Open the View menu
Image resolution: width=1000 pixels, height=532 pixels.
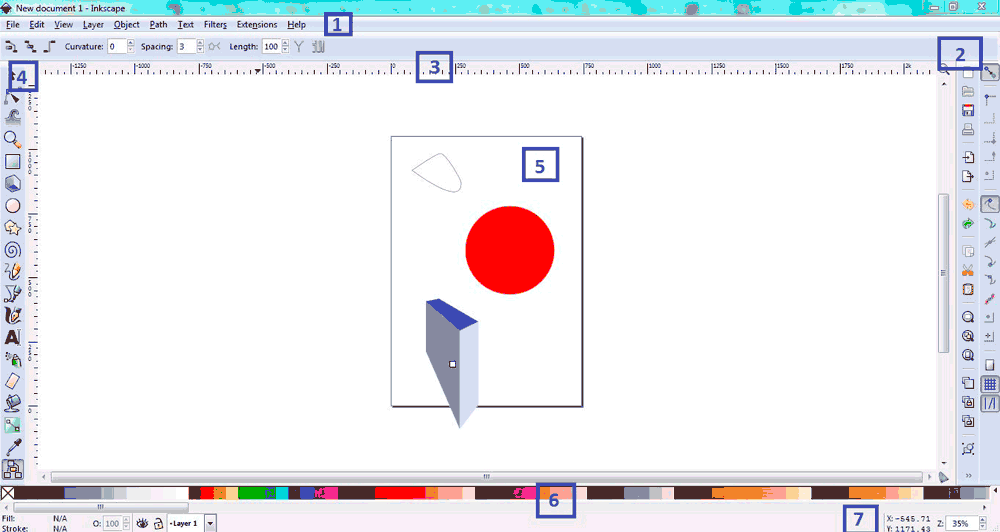[63, 24]
